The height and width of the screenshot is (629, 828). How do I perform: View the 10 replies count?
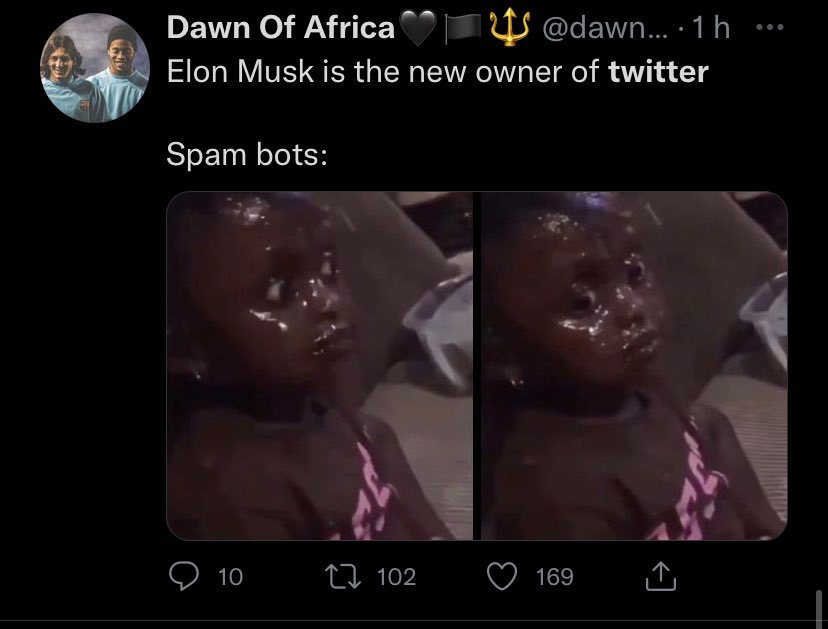230,577
